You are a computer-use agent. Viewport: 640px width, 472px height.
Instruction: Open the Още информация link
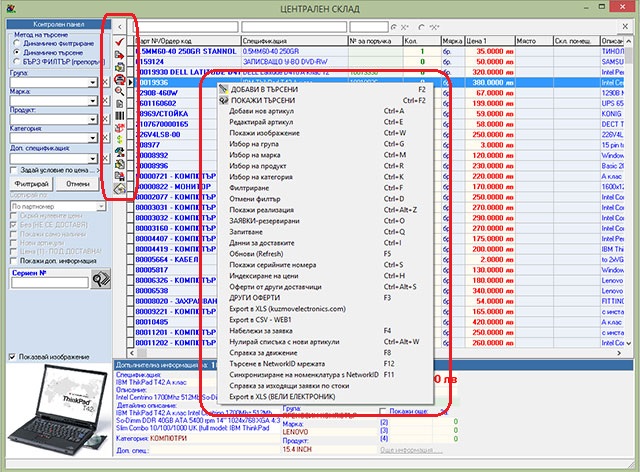coord(411,450)
